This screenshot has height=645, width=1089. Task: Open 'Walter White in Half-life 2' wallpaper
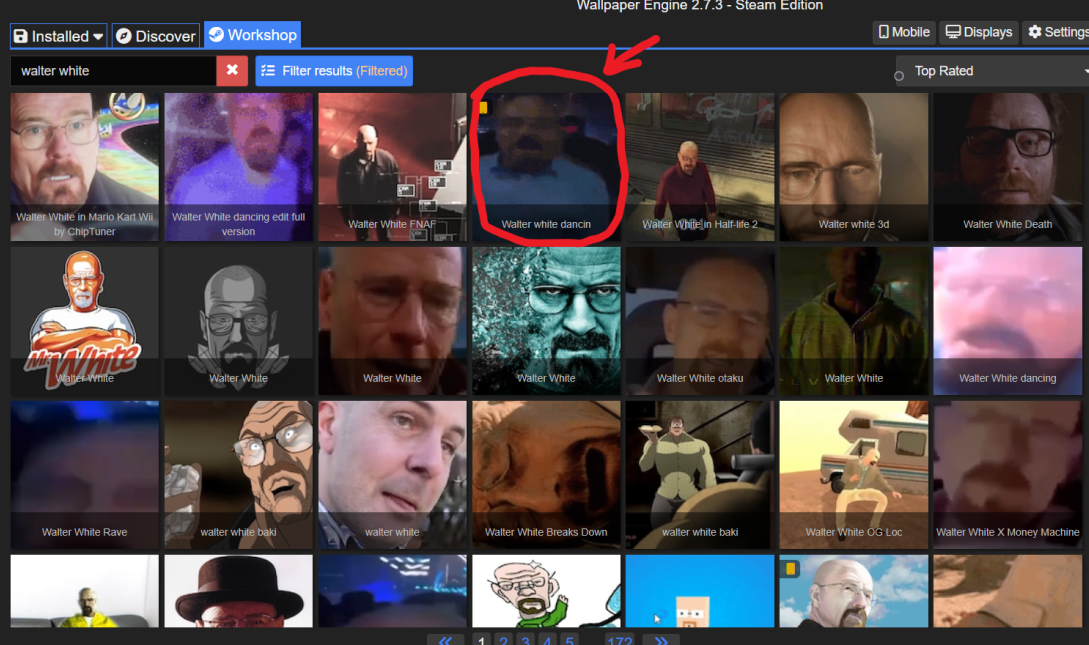tap(700, 167)
